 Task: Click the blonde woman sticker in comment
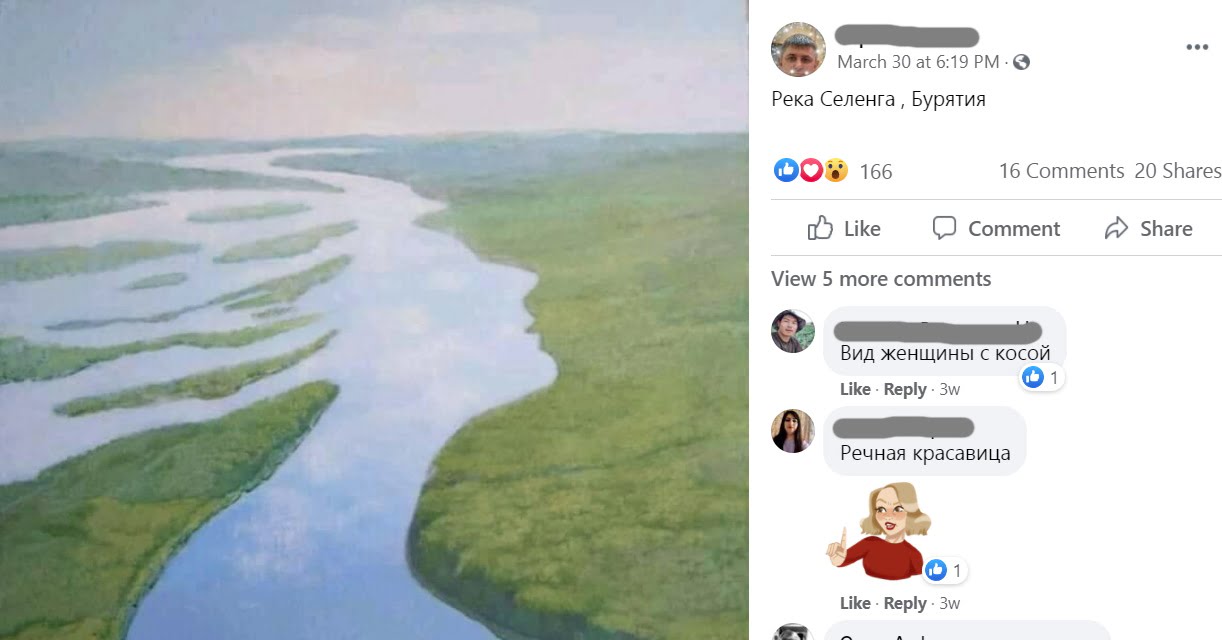pos(879,530)
